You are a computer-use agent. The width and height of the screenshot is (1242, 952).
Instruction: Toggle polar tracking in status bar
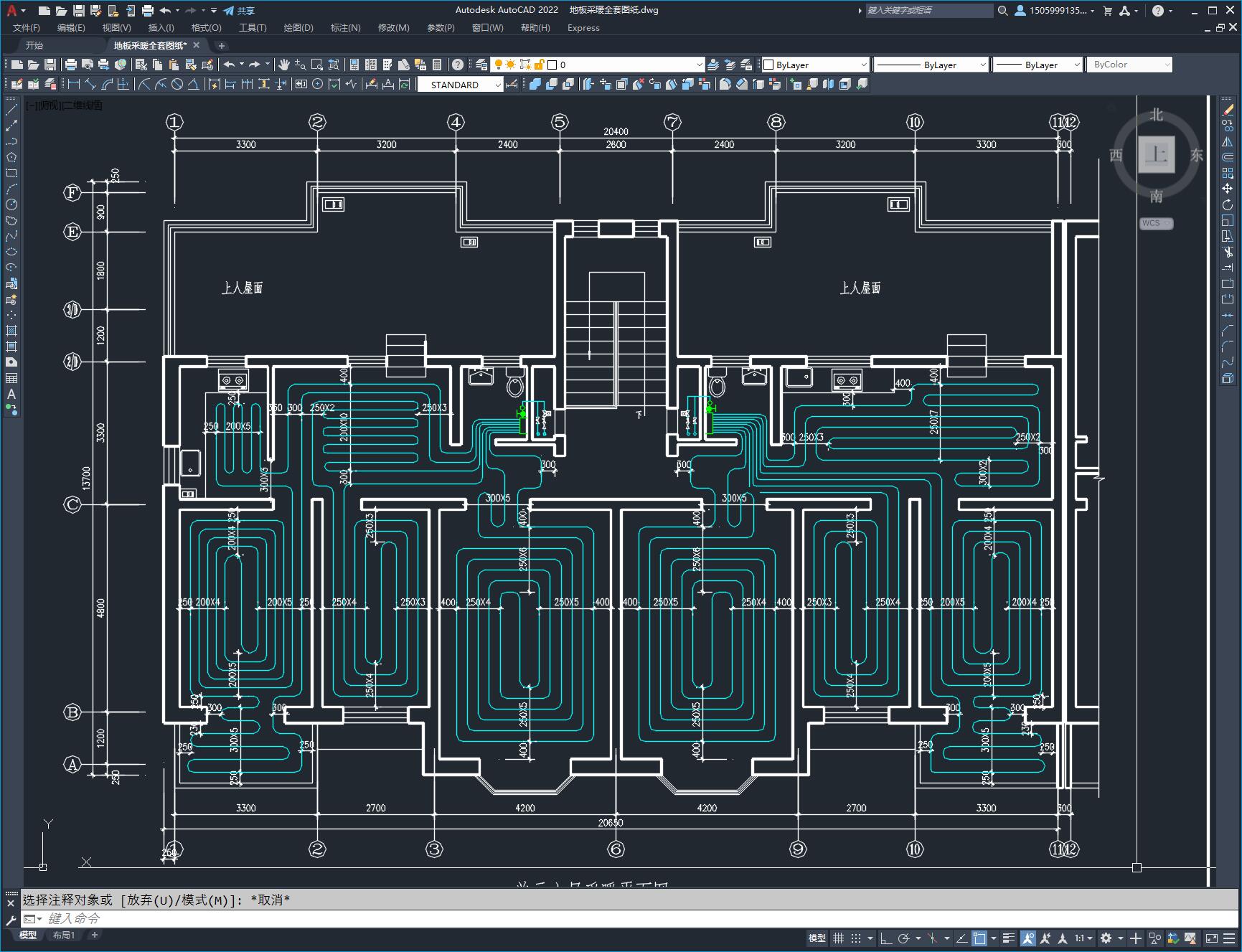click(904, 938)
